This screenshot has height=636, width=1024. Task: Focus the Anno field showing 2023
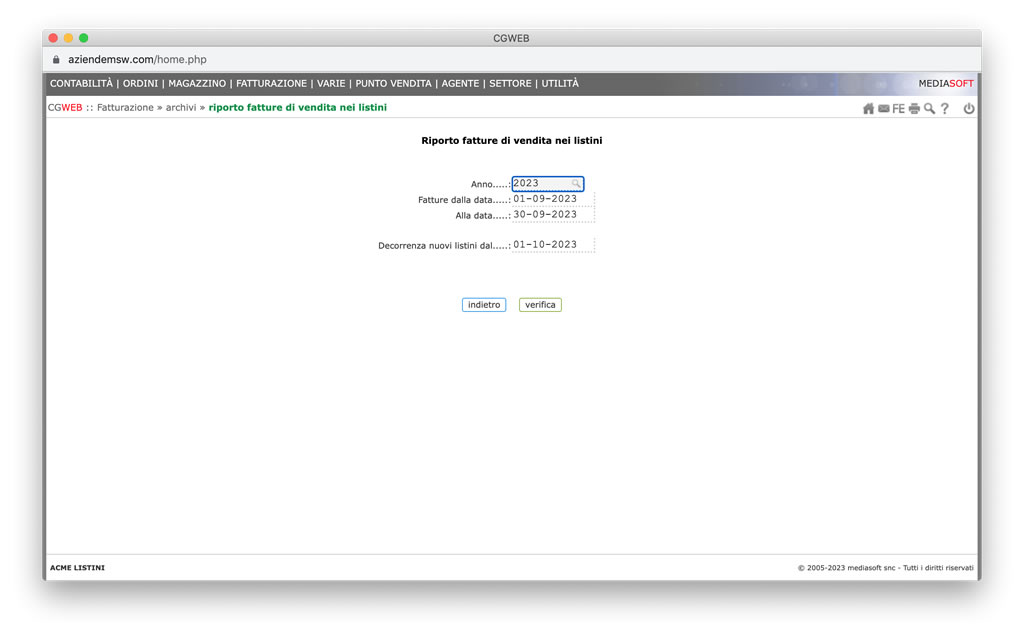click(x=547, y=183)
